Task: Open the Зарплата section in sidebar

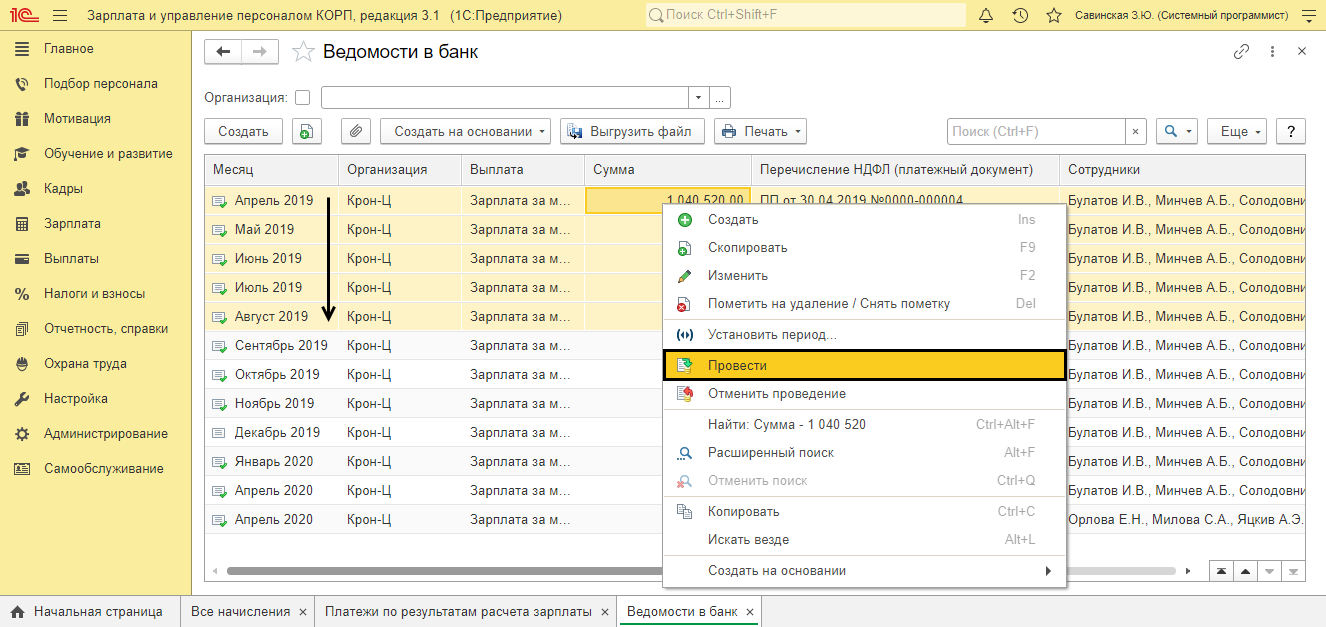Action: [72, 224]
